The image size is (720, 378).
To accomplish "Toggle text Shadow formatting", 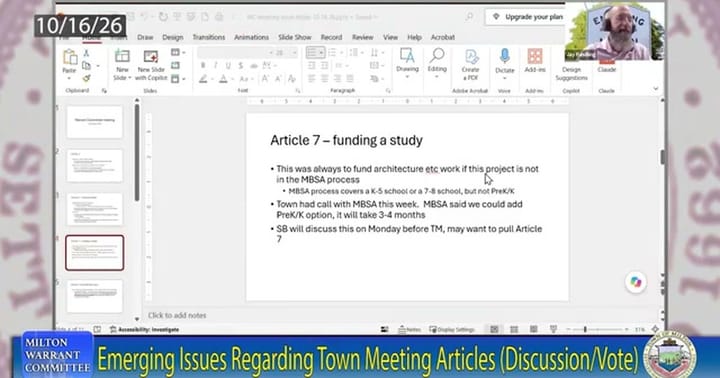I will click(241, 66).
